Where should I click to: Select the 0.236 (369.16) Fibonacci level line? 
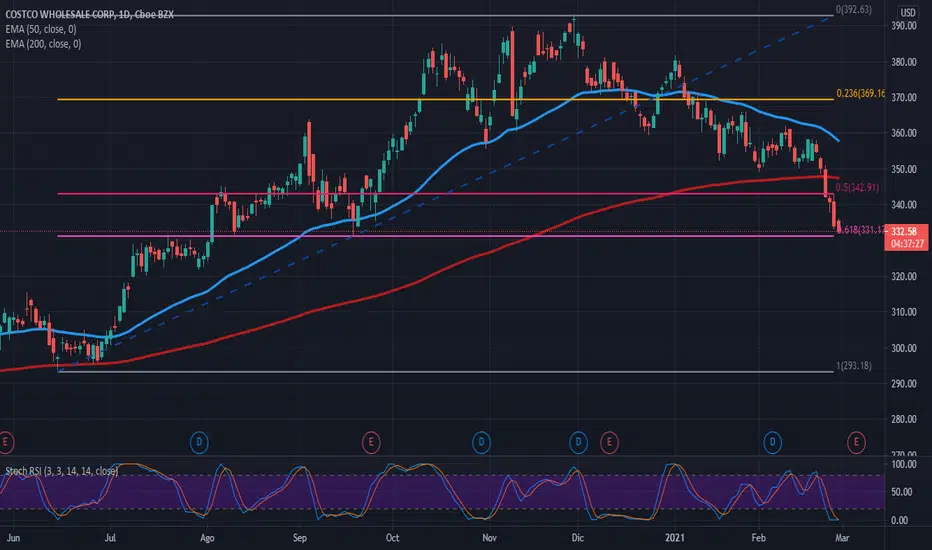(x=446, y=99)
